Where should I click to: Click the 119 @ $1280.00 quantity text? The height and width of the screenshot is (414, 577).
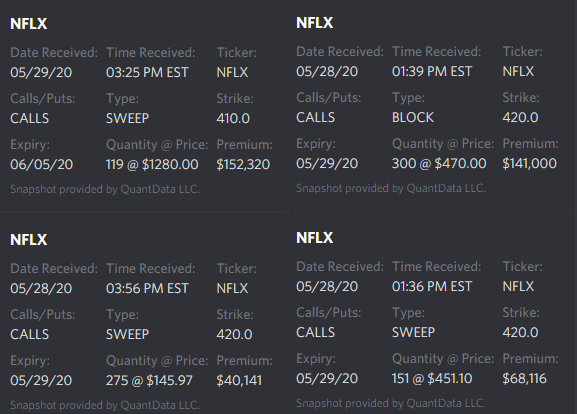(152, 164)
